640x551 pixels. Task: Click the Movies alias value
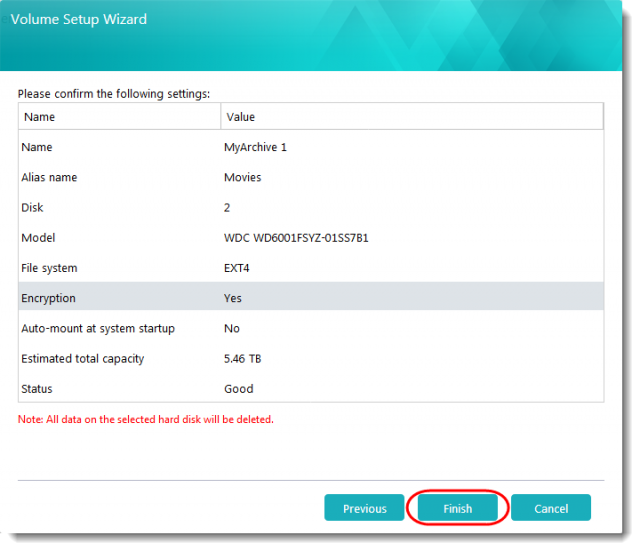[x=243, y=178]
